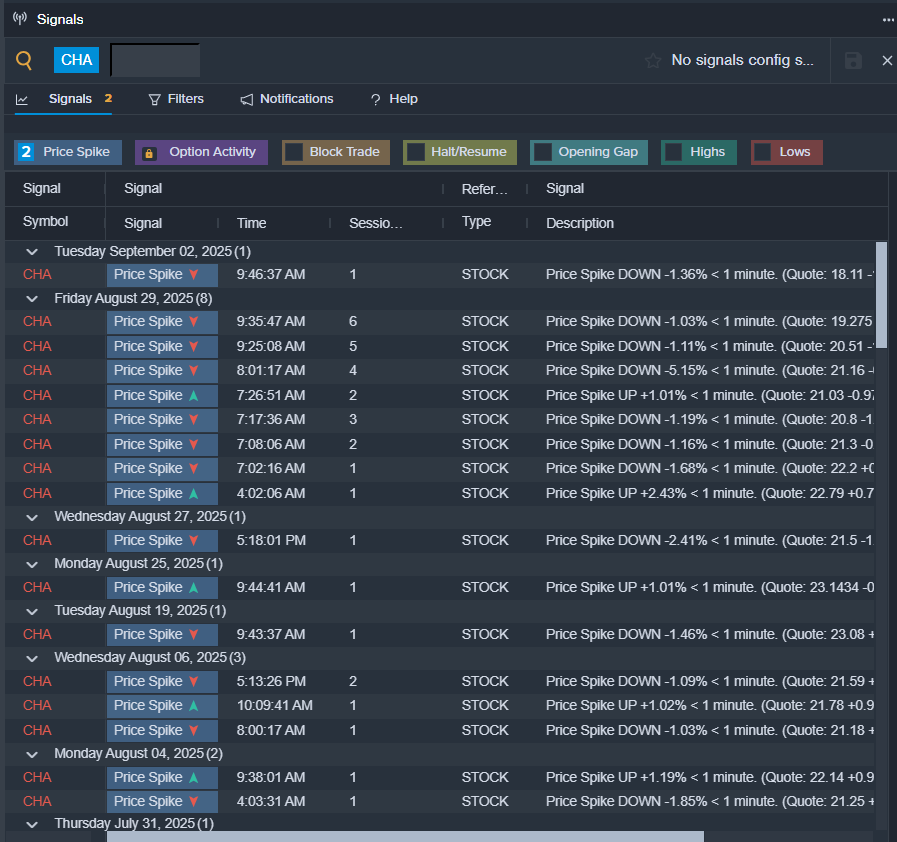Close the signals search panel
This screenshot has width=897, height=842.
coord(887,61)
